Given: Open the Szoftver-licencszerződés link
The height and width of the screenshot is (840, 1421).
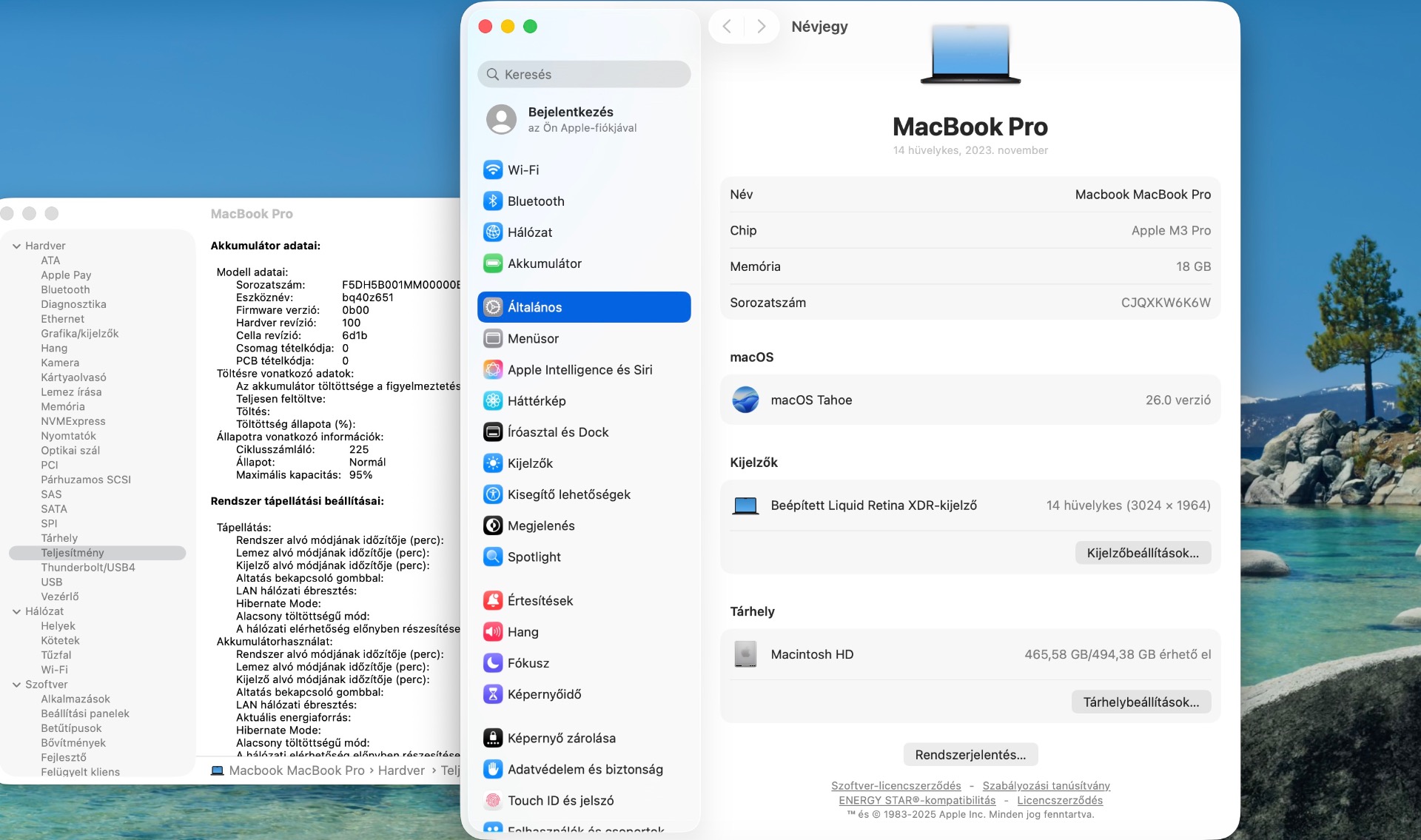Looking at the screenshot, I should click(896, 785).
